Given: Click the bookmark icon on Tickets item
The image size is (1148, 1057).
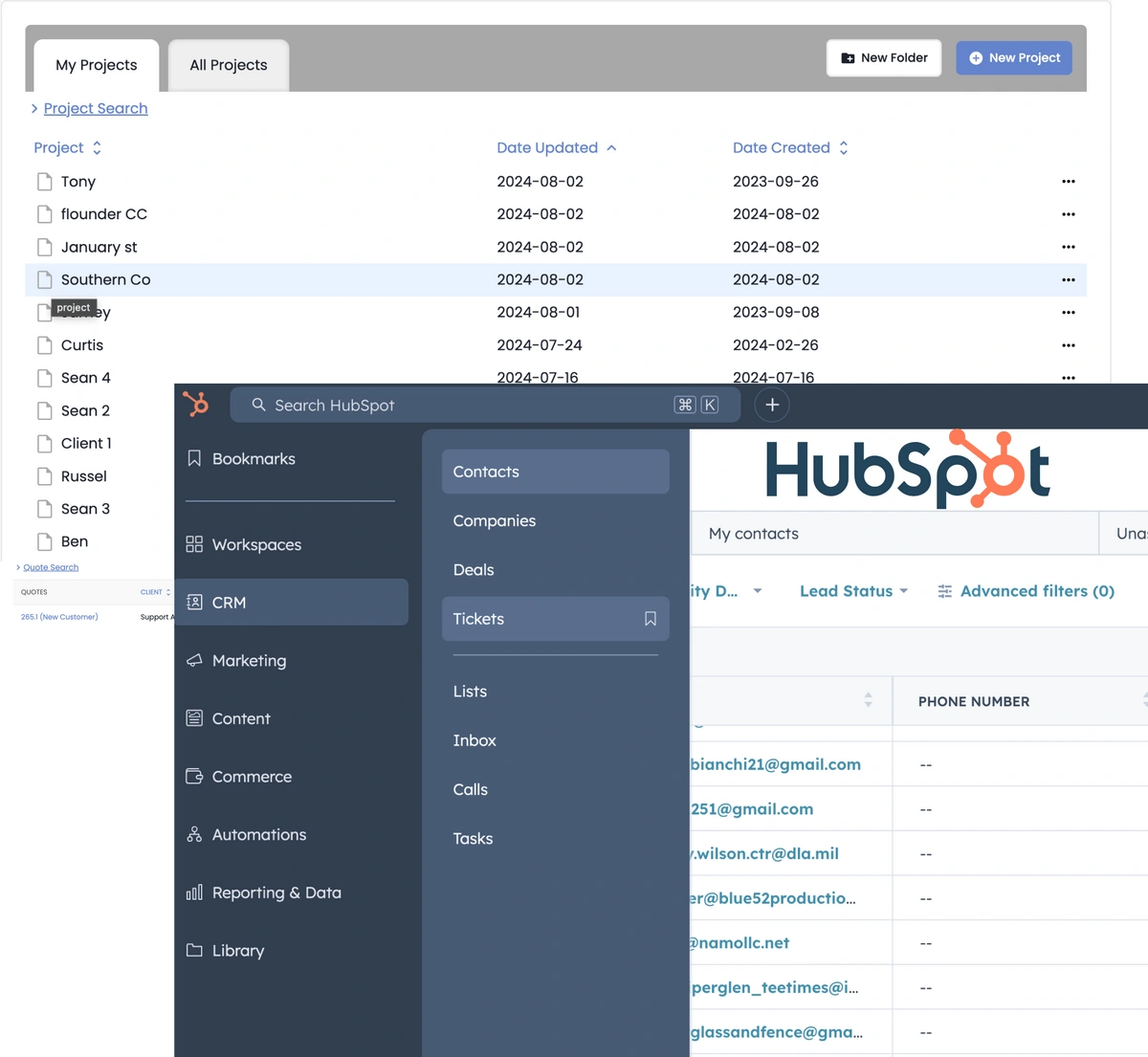Looking at the screenshot, I should click(x=651, y=619).
